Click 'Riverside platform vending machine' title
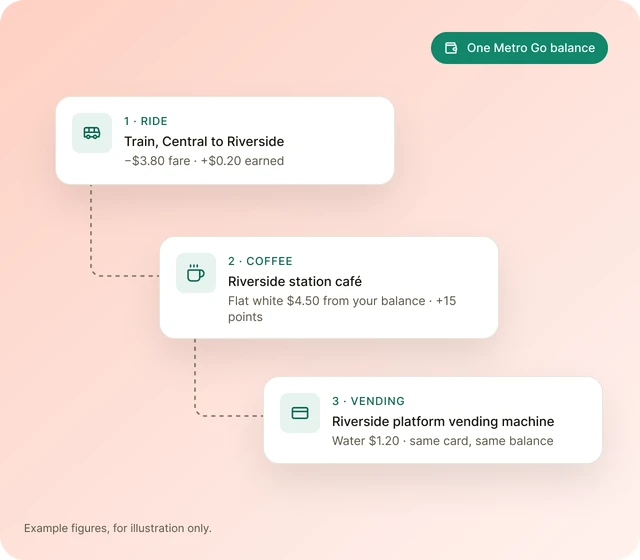 point(443,421)
